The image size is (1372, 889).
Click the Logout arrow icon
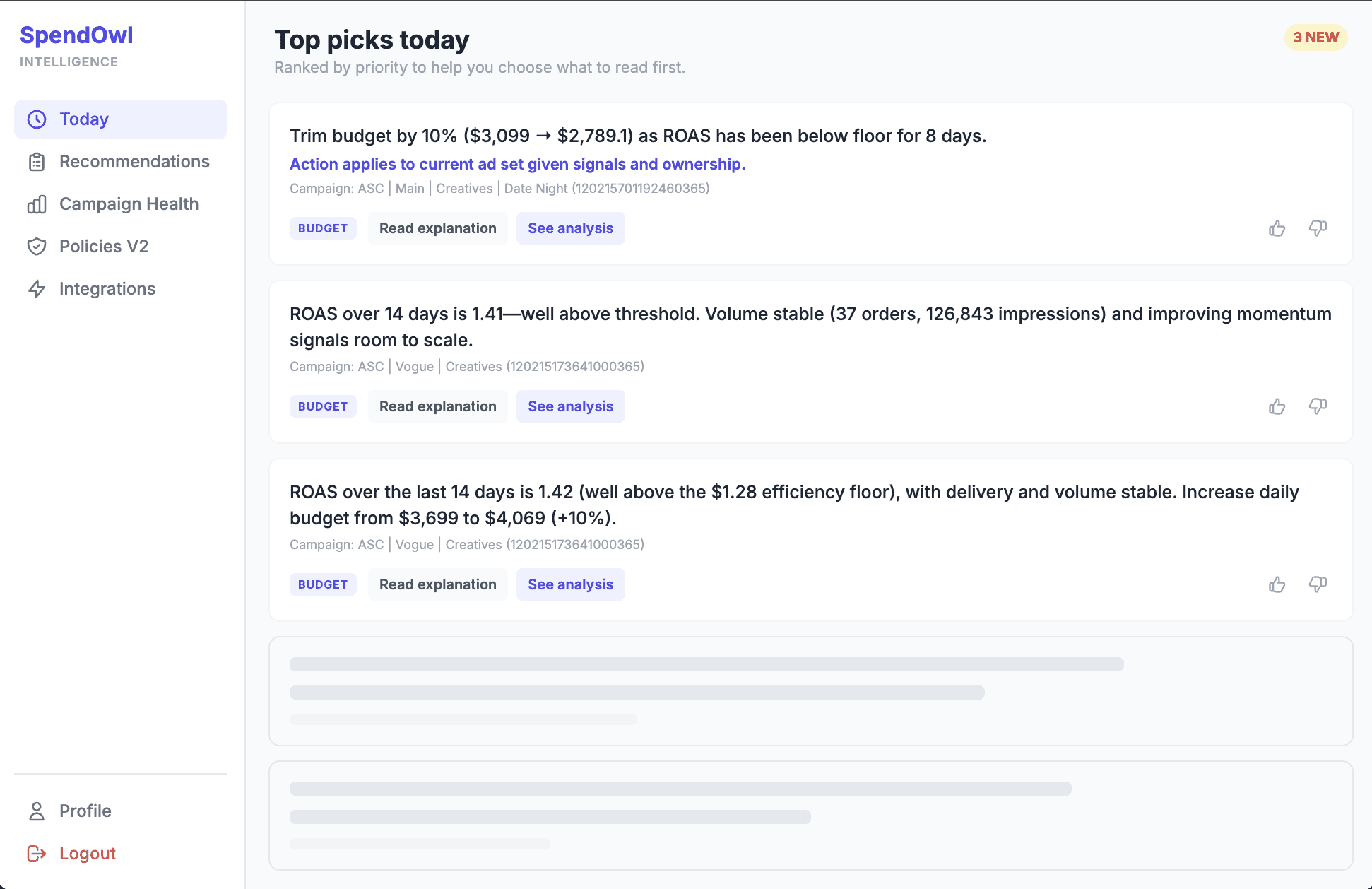click(37, 853)
